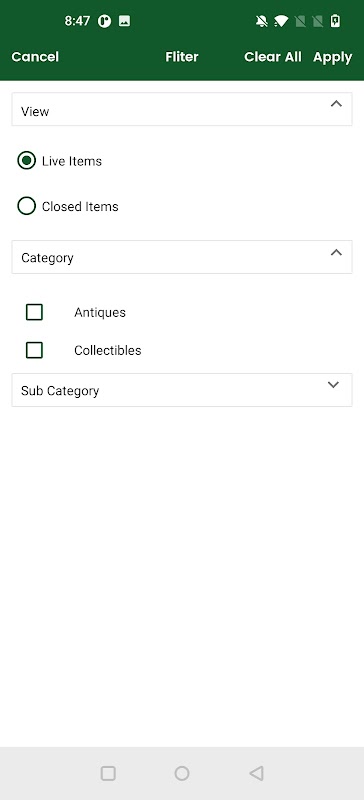Screen dimensions: 364x800
Task: Collapse the Category section chevron
Action: (x=336, y=252)
